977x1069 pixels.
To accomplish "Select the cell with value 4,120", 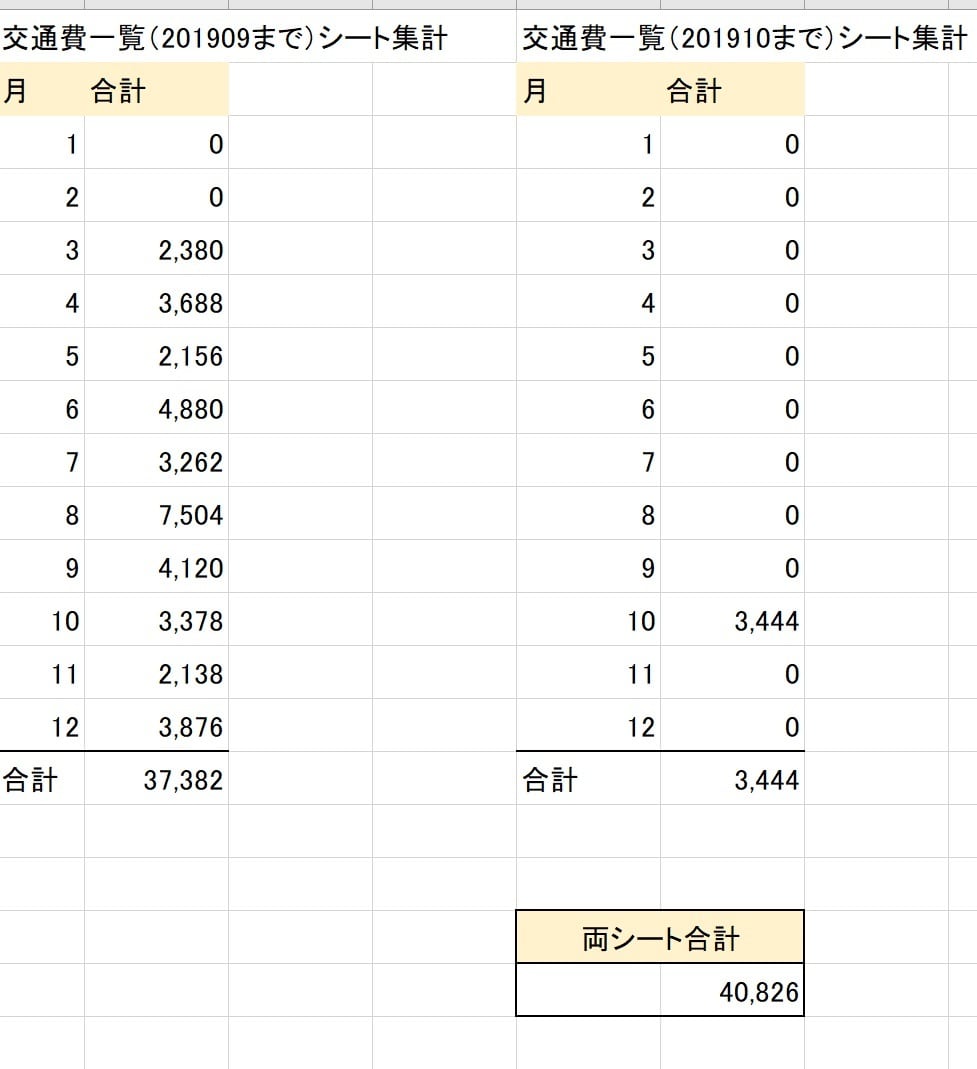I will [156, 567].
